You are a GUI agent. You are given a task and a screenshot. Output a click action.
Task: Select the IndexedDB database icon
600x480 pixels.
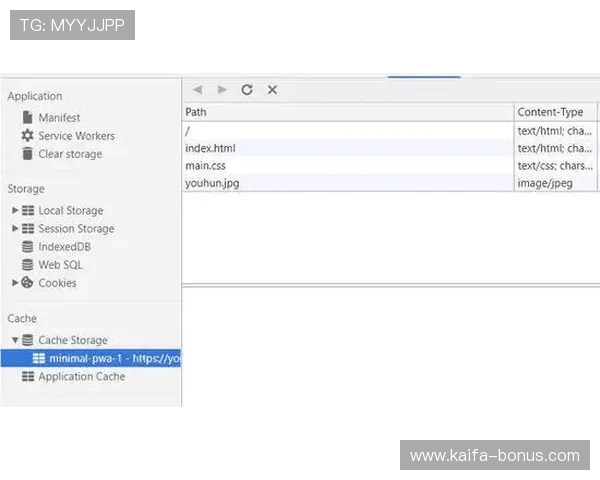pos(28,247)
